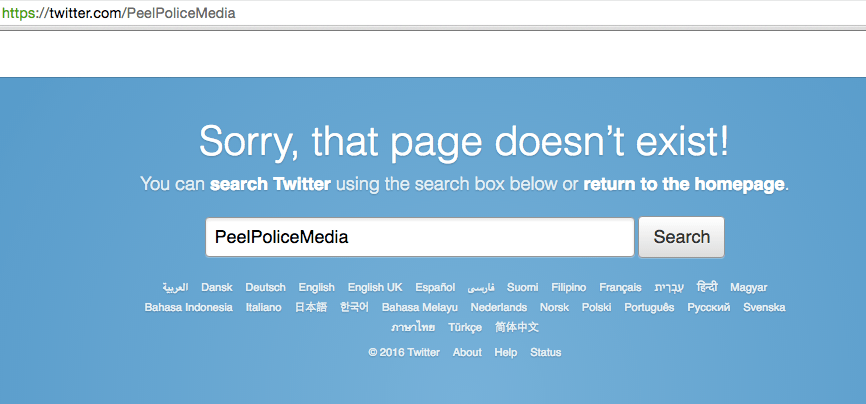This screenshot has width=866, height=404.
Task: Click the Search button
Action: pyautogui.click(x=681, y=237)
